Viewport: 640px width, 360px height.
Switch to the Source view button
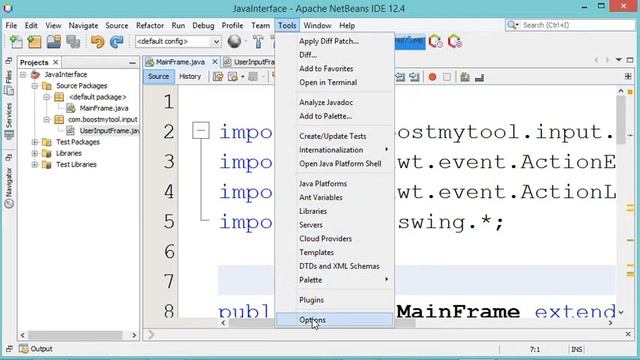[x=158, y=76]
